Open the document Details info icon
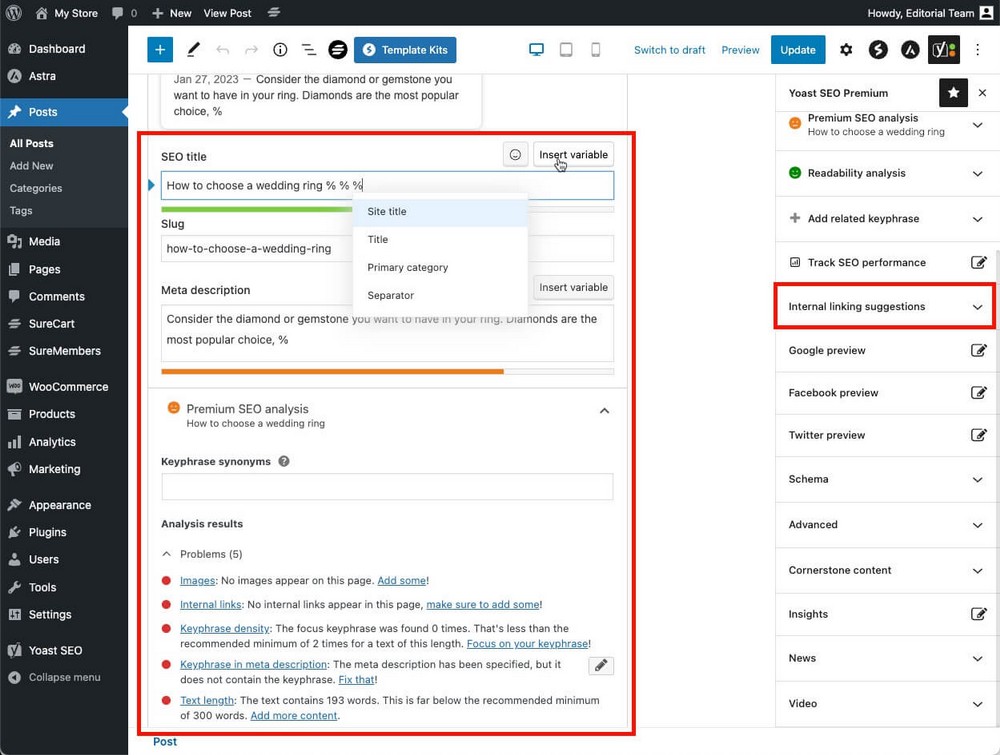Image resolution: width=1000 pixels, height=755 pixels. (x=280, y=50)
